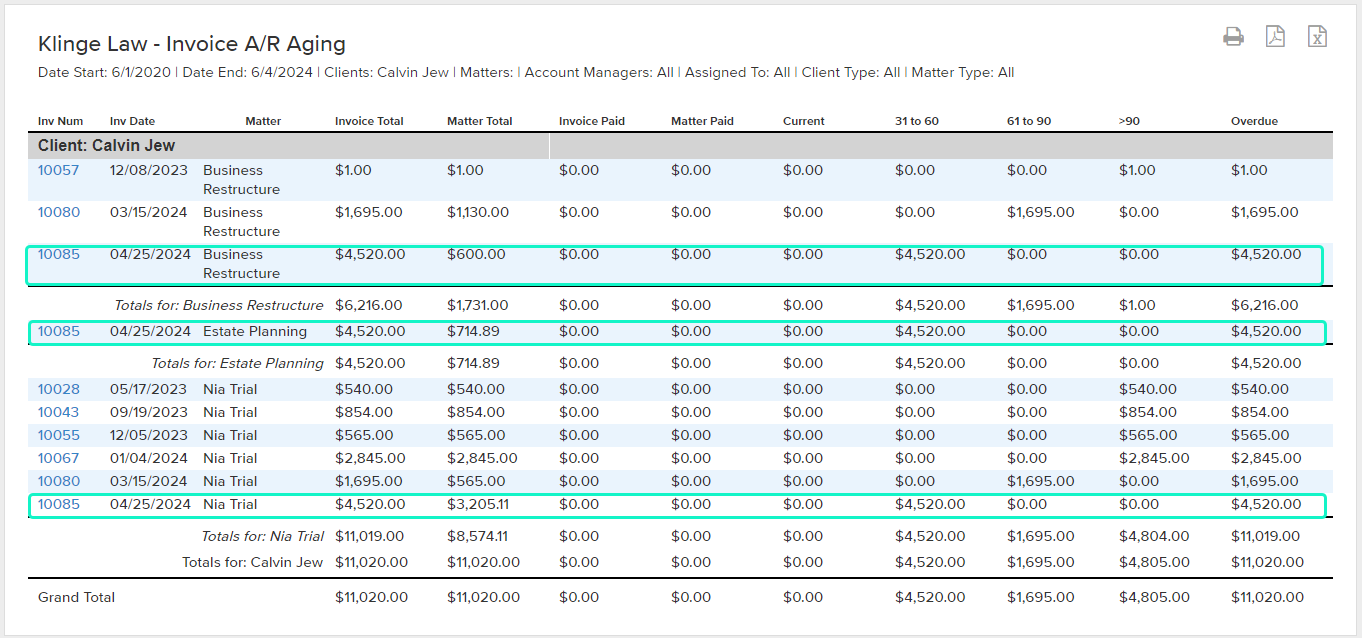The width and height of the screenshot is (1363, 639).
Task: Open invoice 10085 in Estate Planning row
Action: click(x=58, y=331)
